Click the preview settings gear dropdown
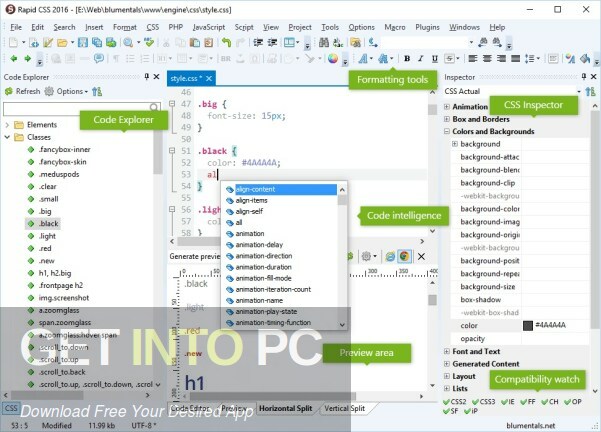 point(369,256)
